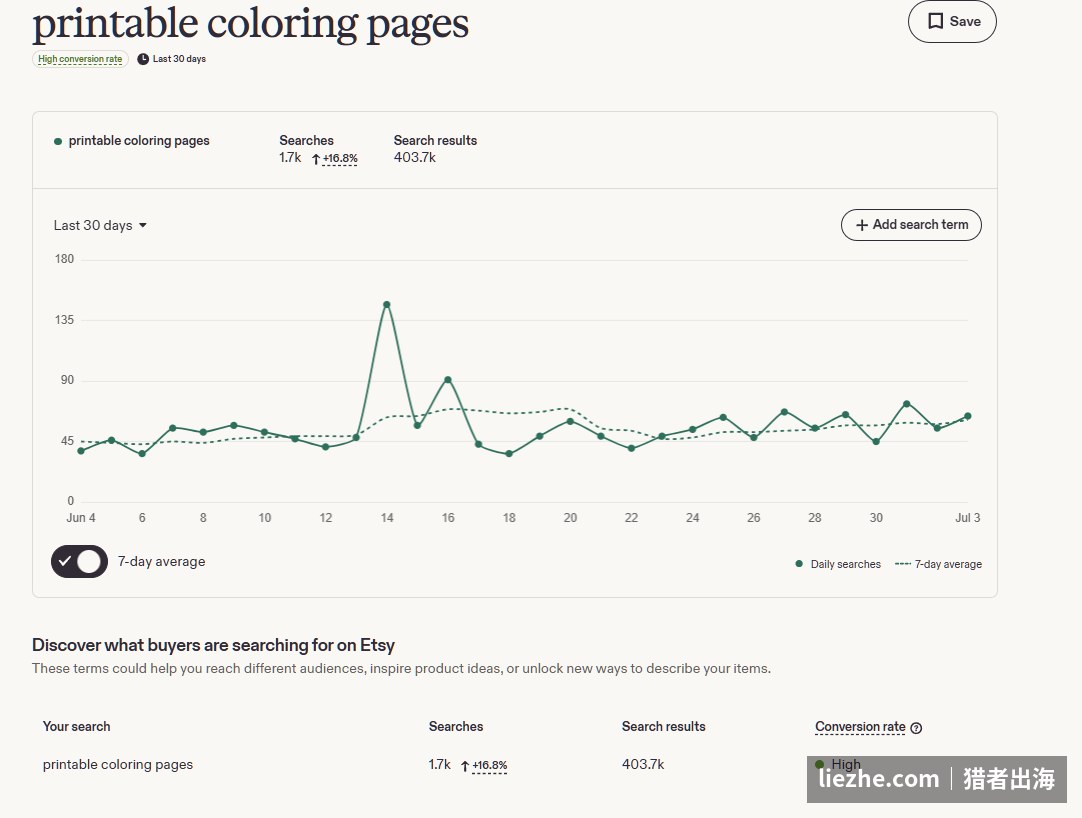The image size is (1082, 818).
Task: Click the +16.8% trend link under Searches
Action: 340,159
